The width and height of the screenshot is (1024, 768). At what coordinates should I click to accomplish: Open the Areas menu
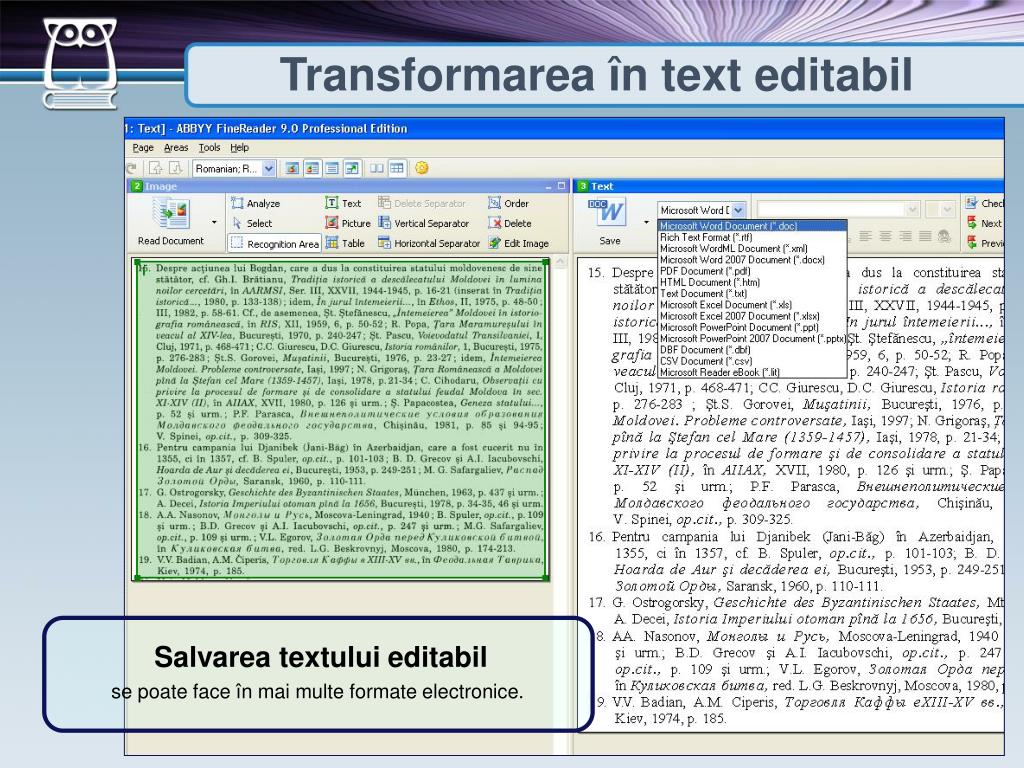(176, 148)
